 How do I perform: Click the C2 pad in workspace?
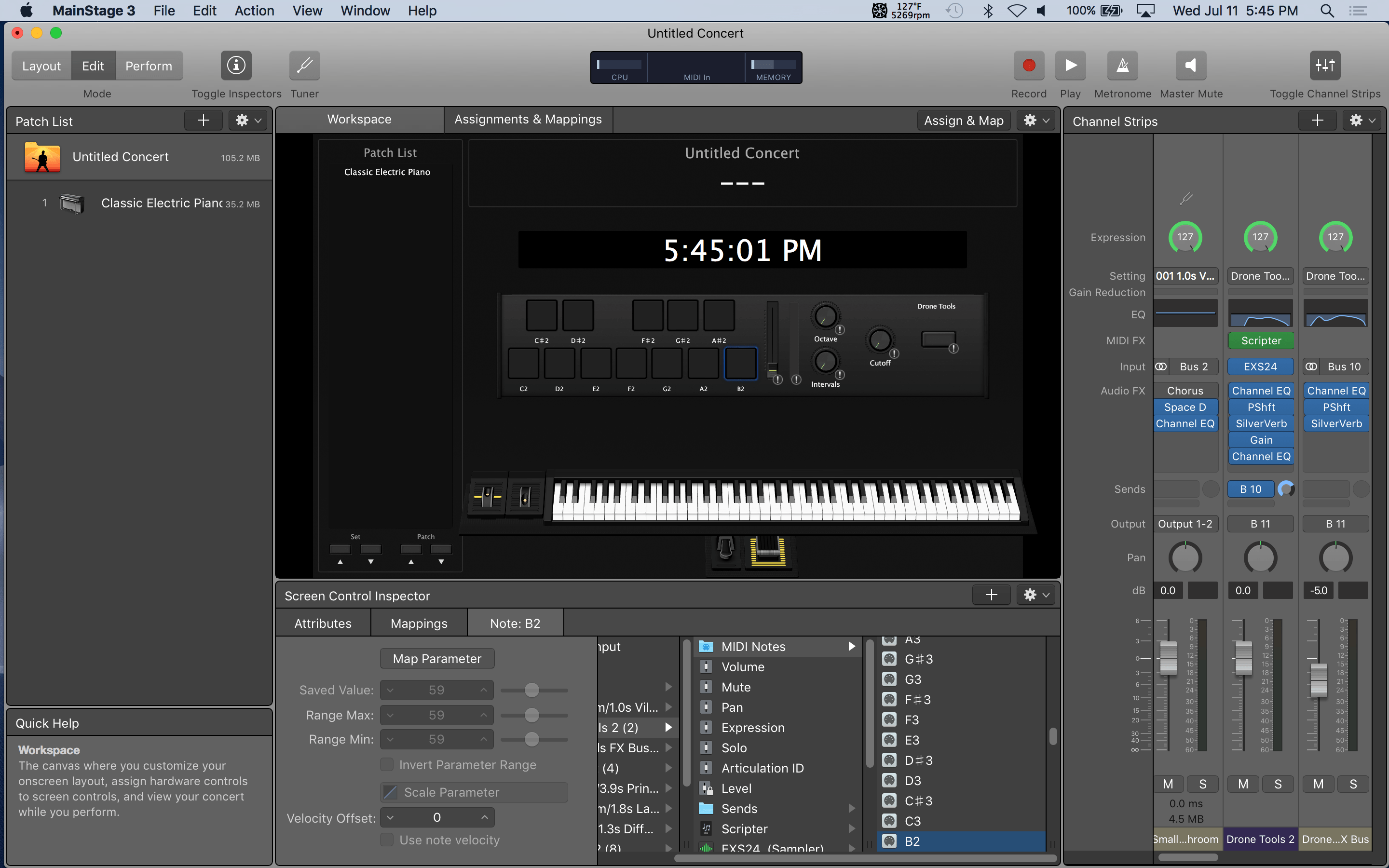coord(523,364)
